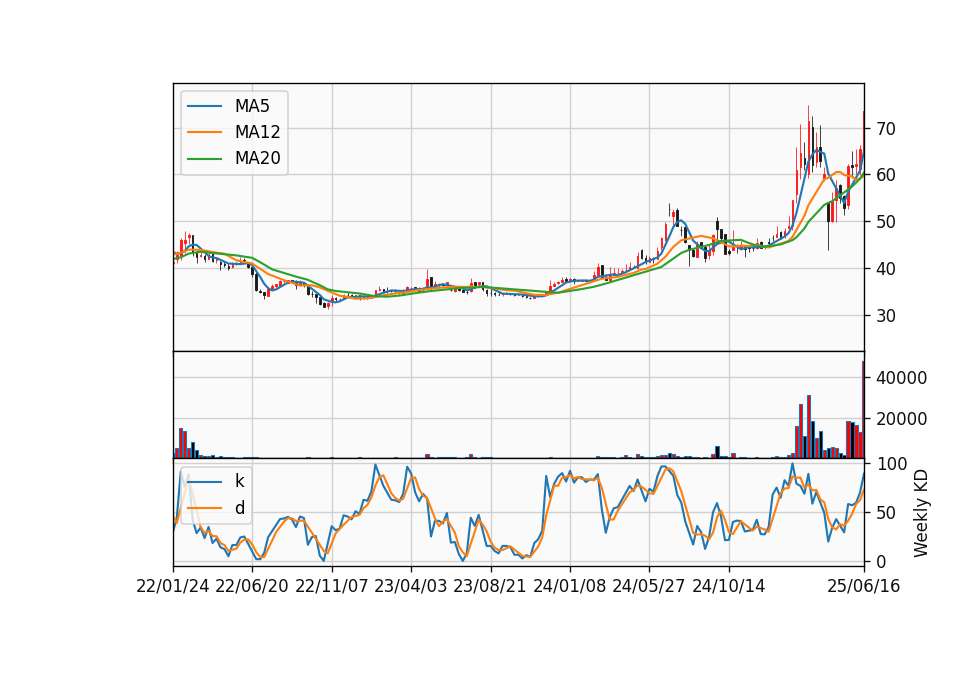
Task: Click the orange d legend line sample
Action: click(204, 508)
